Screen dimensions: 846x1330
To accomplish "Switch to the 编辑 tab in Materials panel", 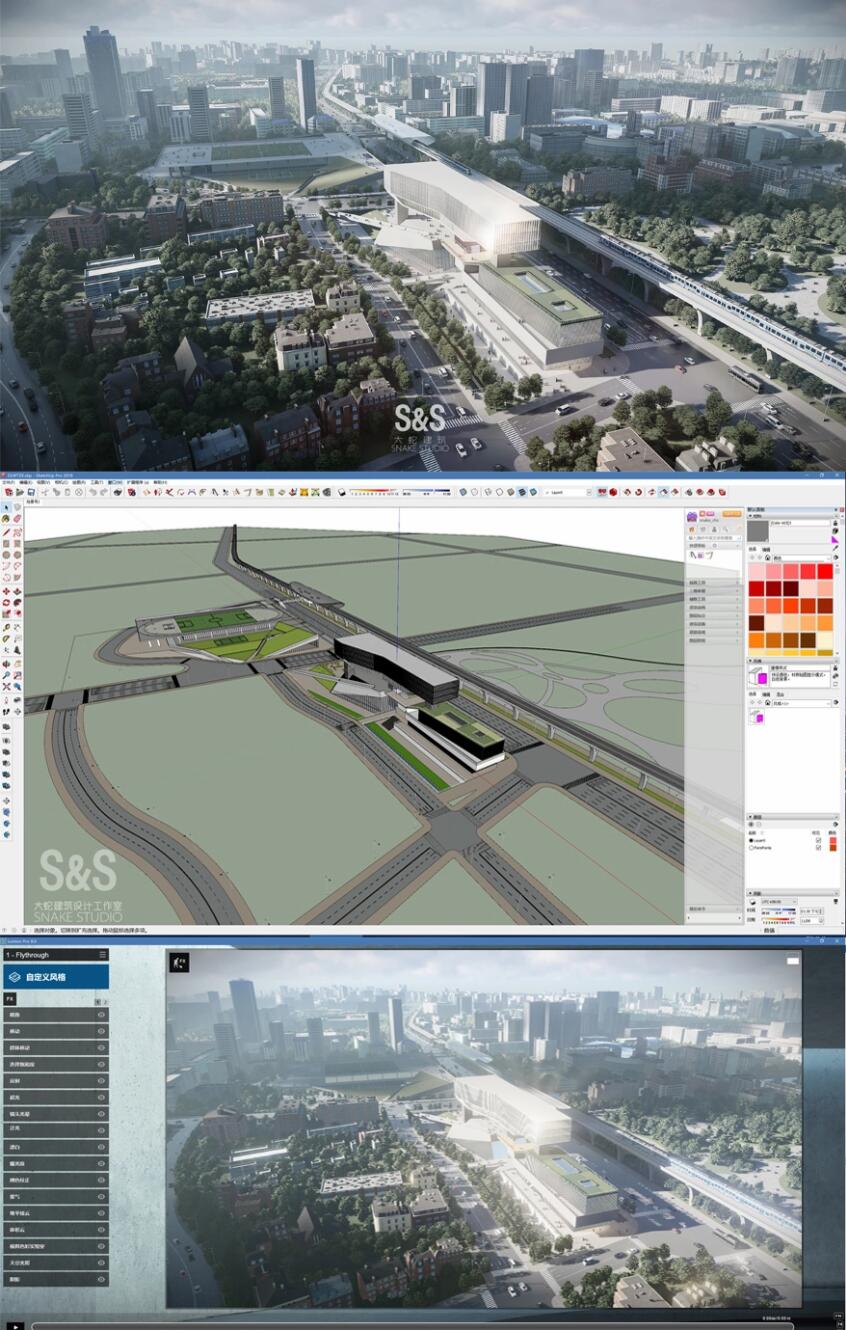I will point(766,549).
